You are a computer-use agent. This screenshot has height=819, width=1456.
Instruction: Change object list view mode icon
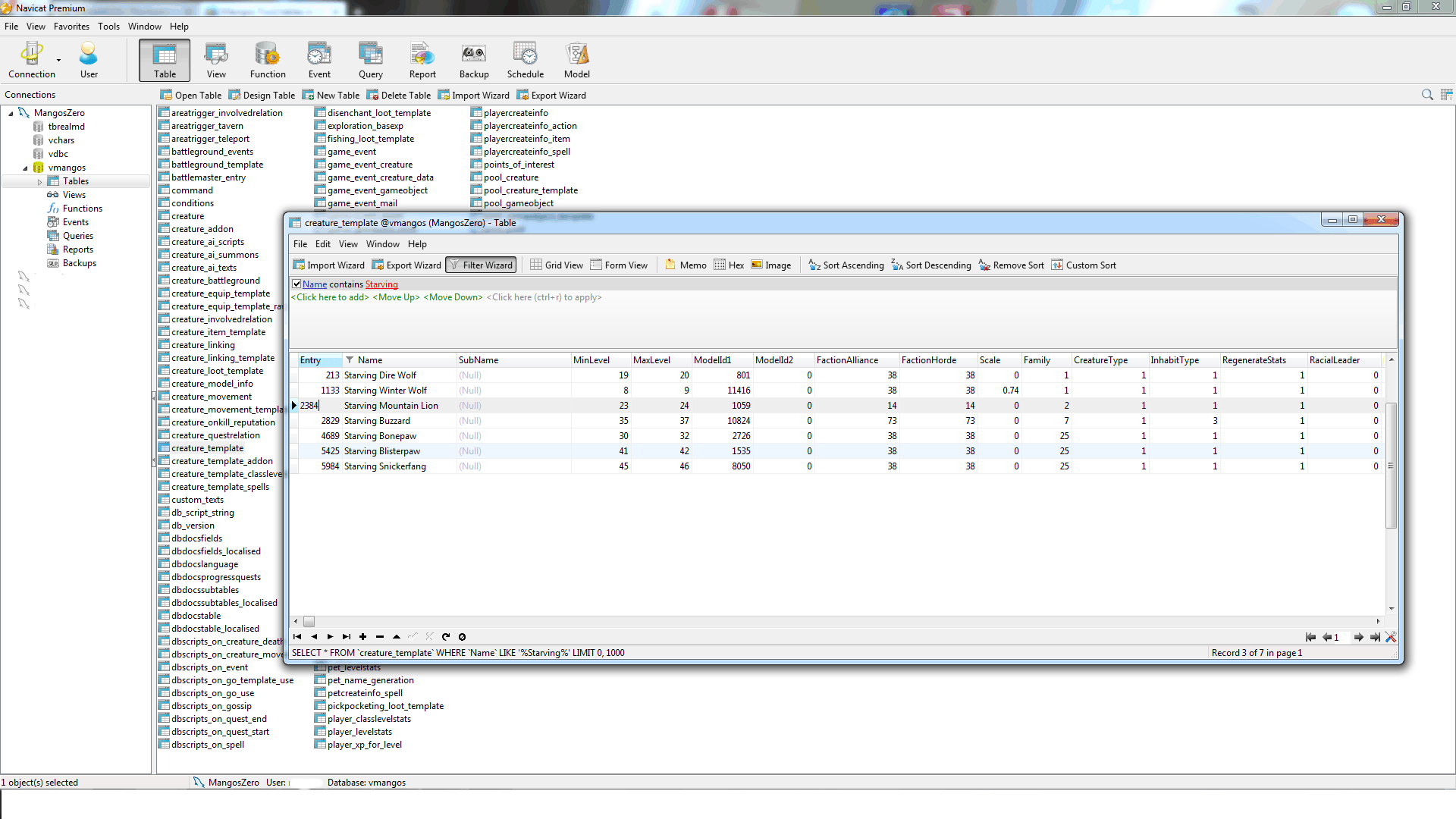pyautogui.click(x=1447, y=95)
